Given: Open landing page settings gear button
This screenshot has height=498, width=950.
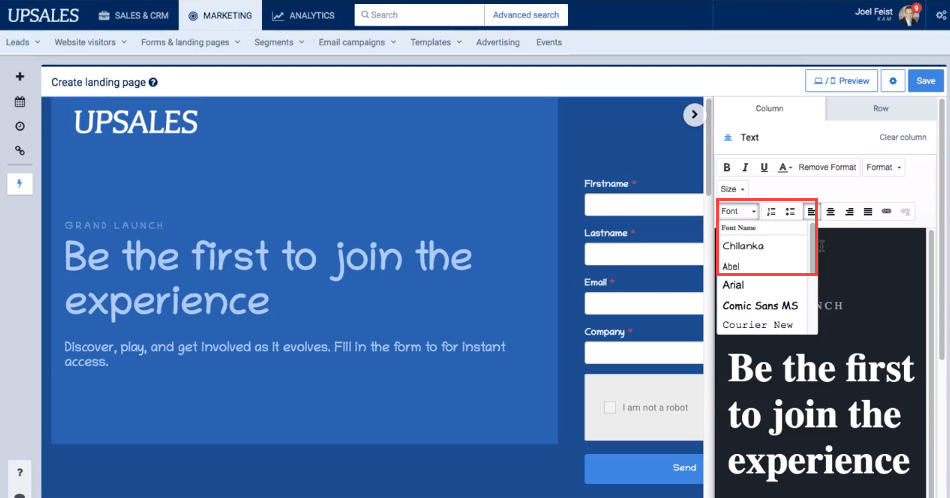Looking at the screenshot, I should click(893, 81).
